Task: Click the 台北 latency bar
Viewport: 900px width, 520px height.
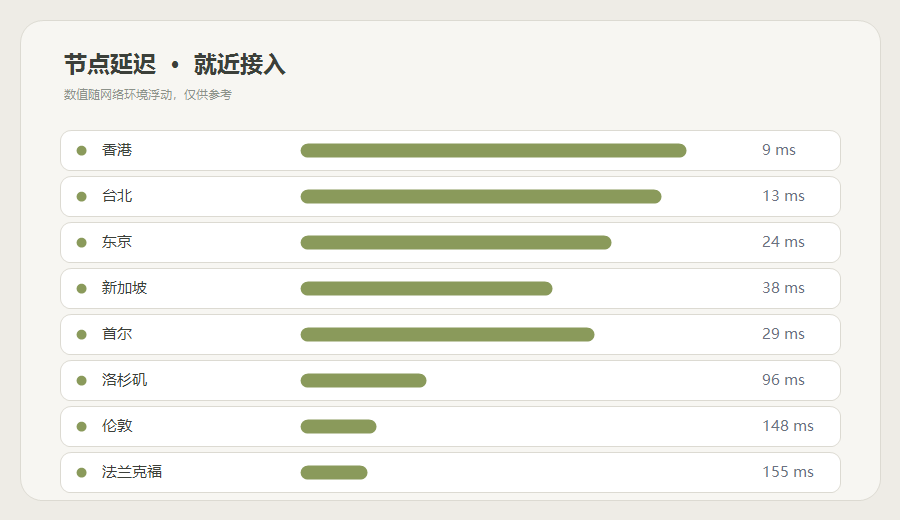Action: pyautogui.click(x=481, y=196)
